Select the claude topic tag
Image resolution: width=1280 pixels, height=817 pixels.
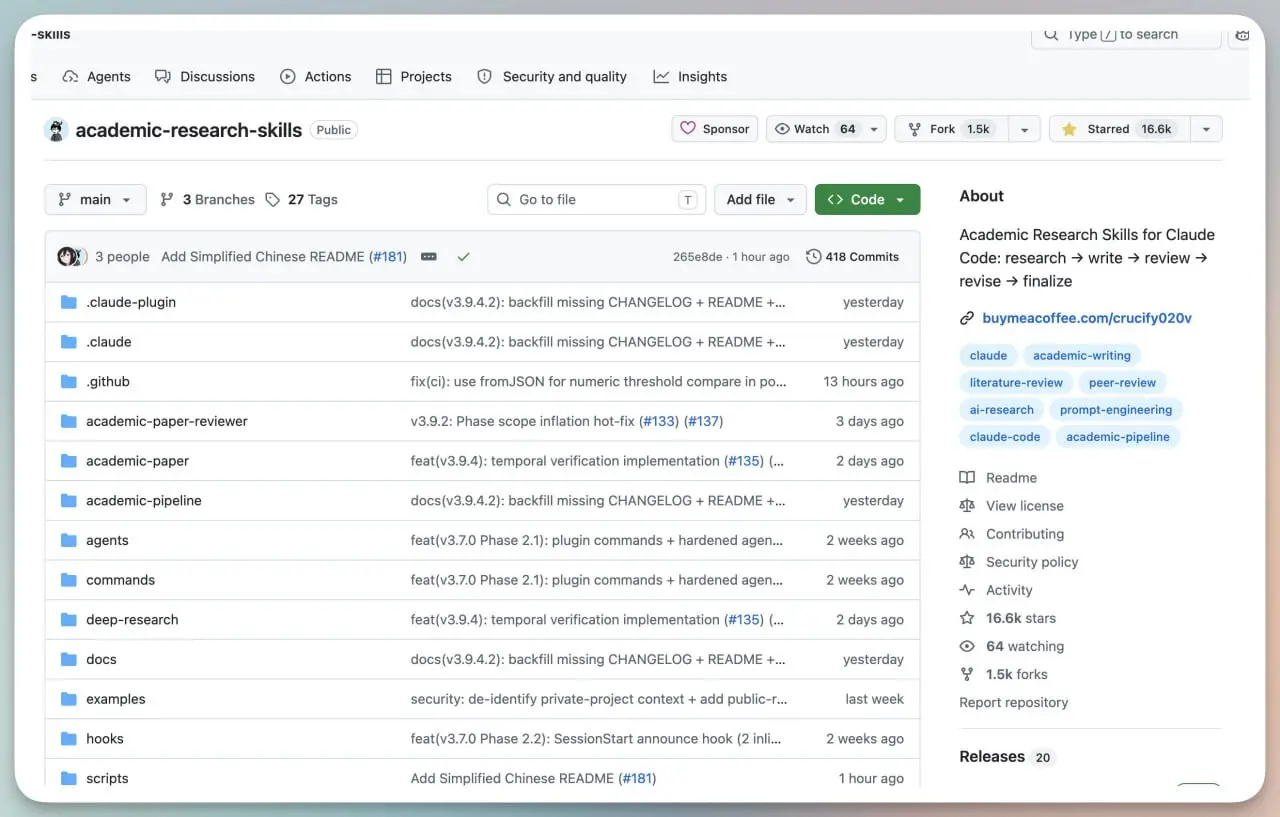click(x=988, y=355)
